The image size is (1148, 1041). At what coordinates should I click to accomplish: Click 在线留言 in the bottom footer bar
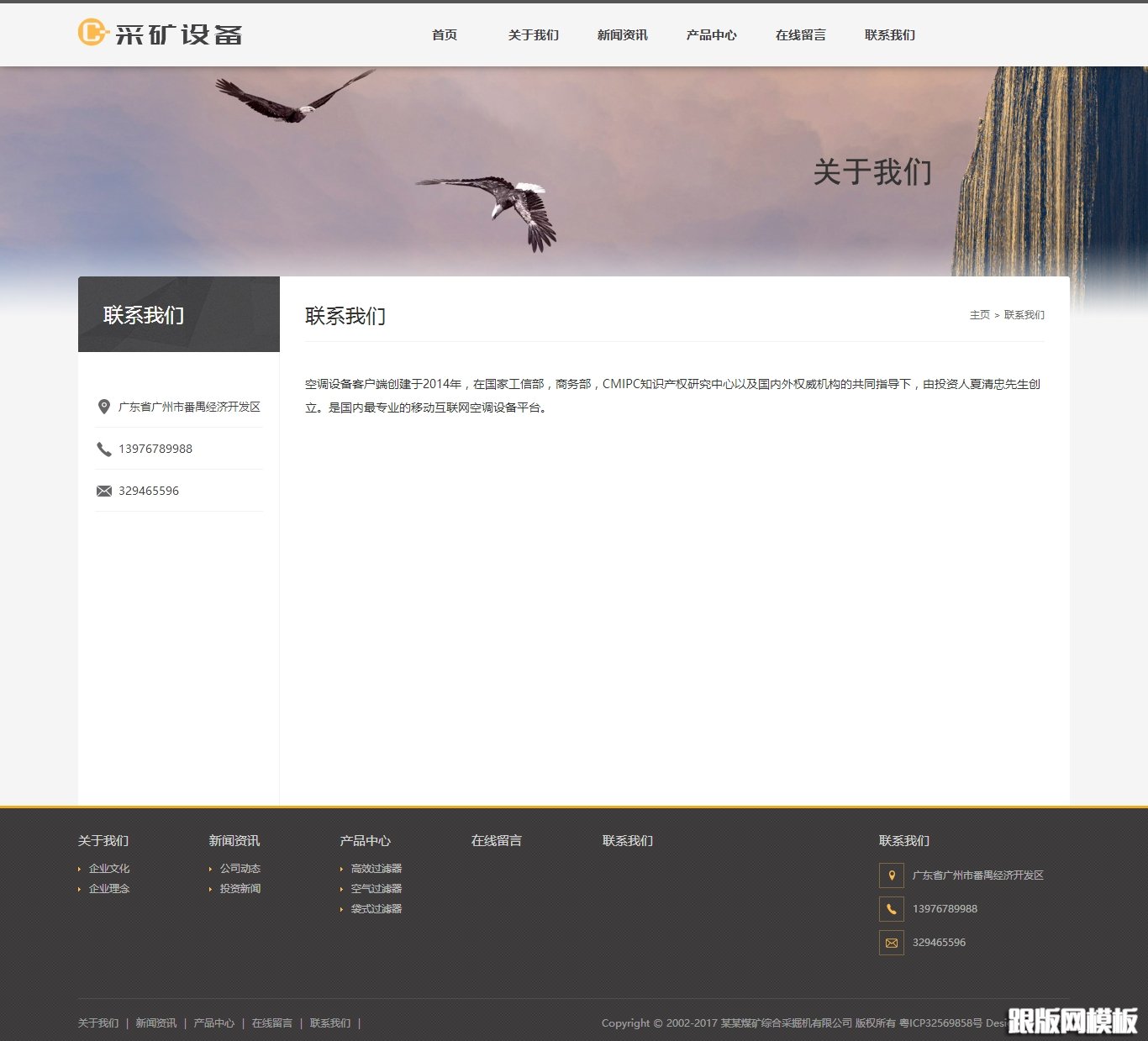tap(271, 1023)
